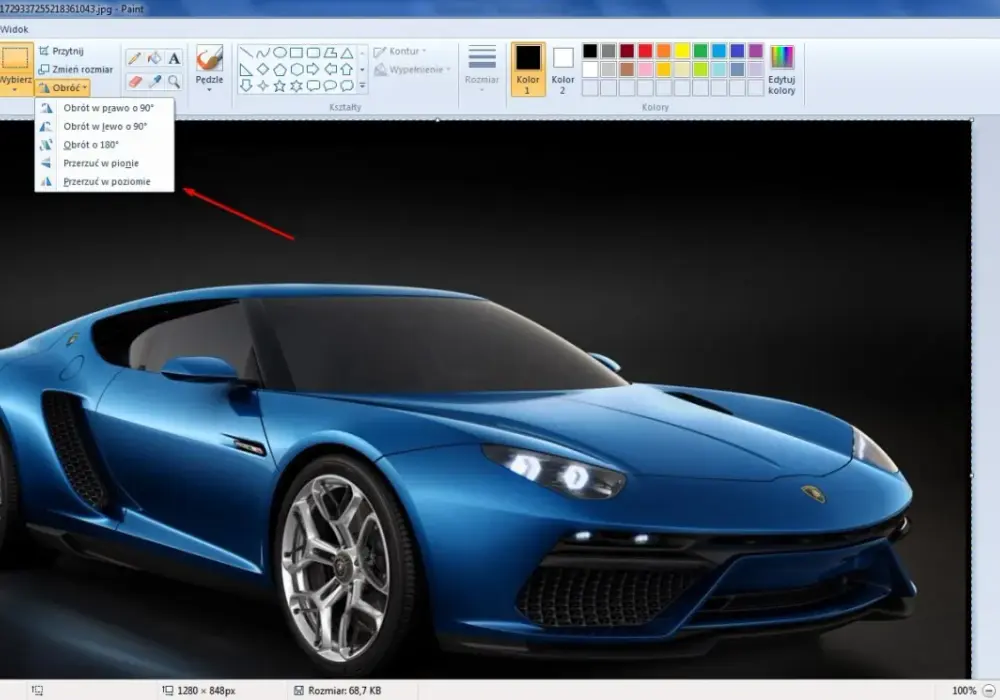Pick the dark red color swatch
This screenshot has height=700, width=1000.
[x=627, y=51]
